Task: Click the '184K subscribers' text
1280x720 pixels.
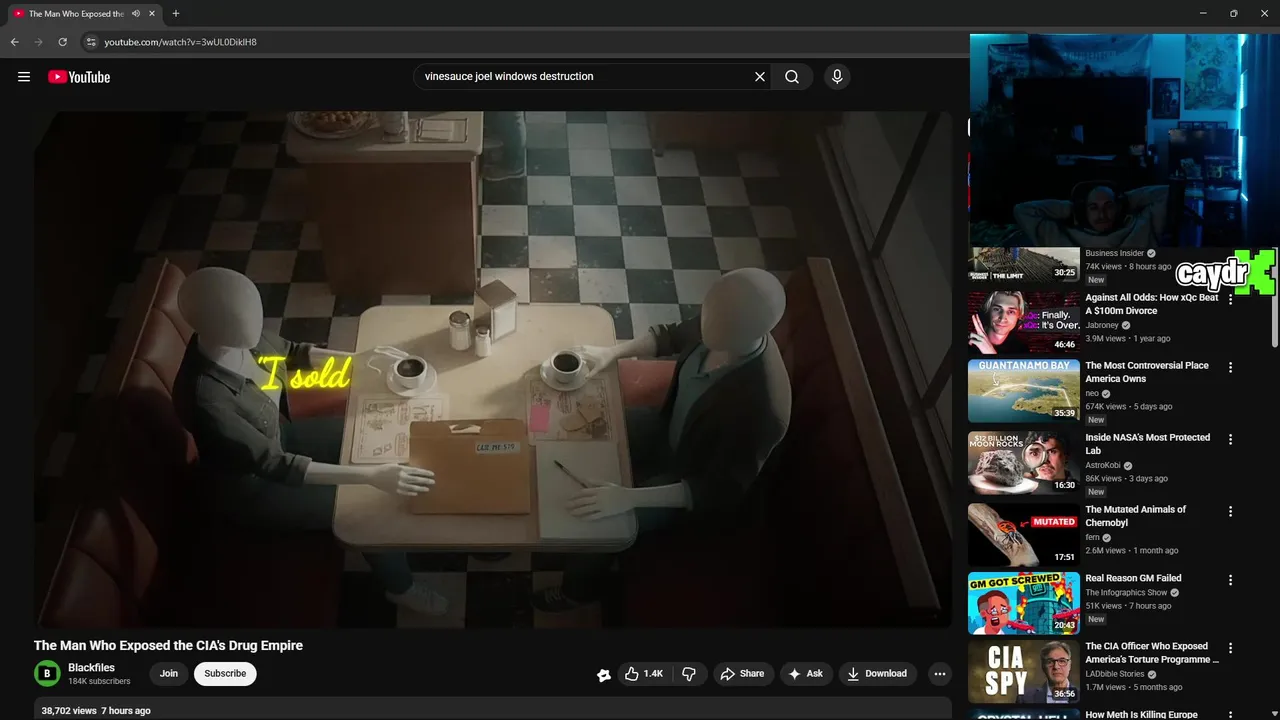Action: click(x=99, y=681)
